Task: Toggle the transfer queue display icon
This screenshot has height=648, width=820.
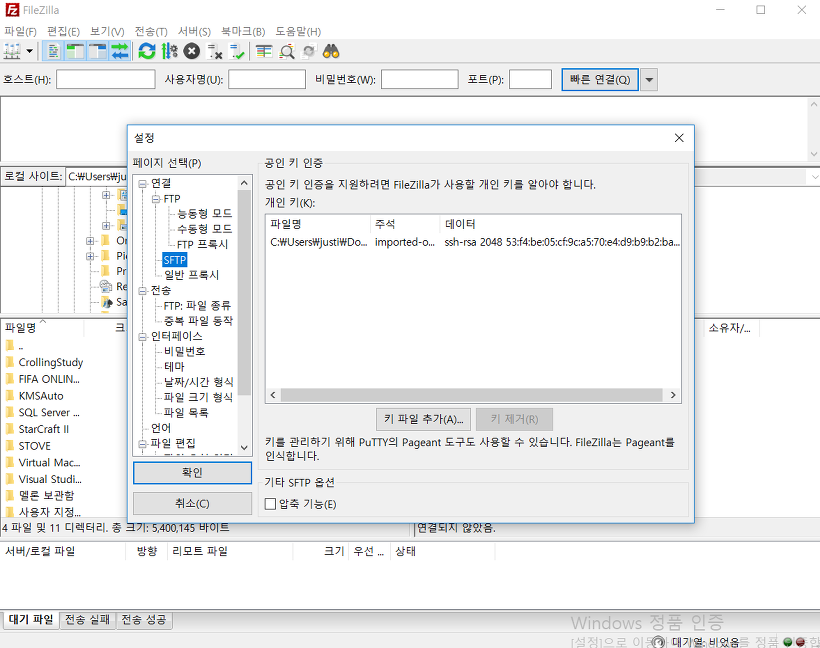Action: point(120,51)
